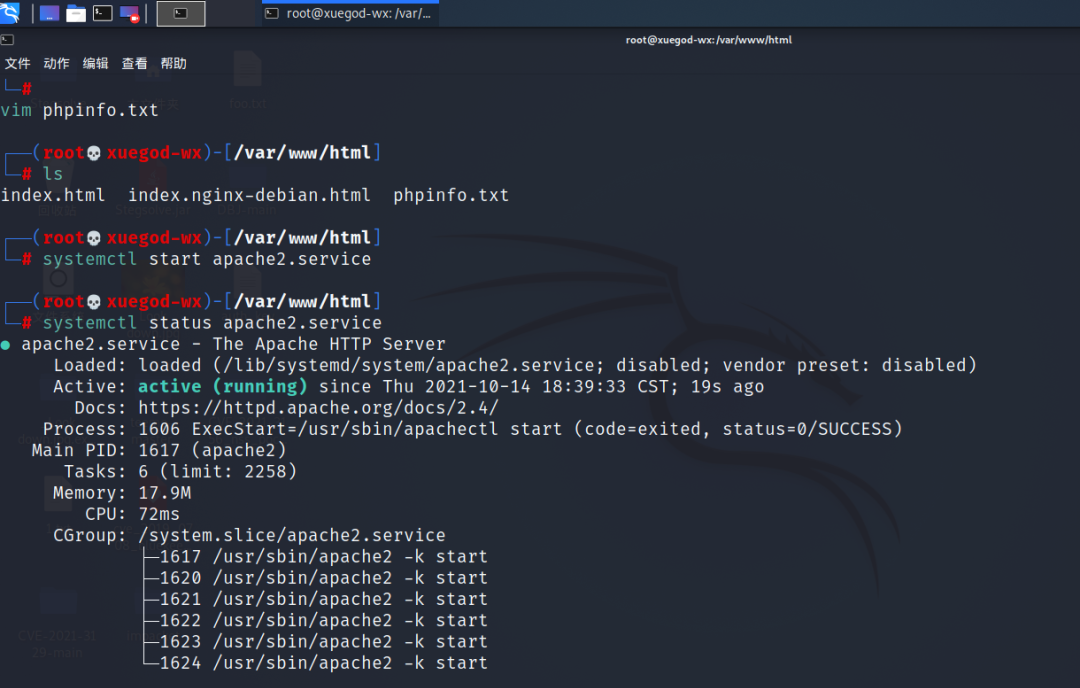
Task: Click 'vim phpinfo.txt' command text
Action: tap(79, 110)
